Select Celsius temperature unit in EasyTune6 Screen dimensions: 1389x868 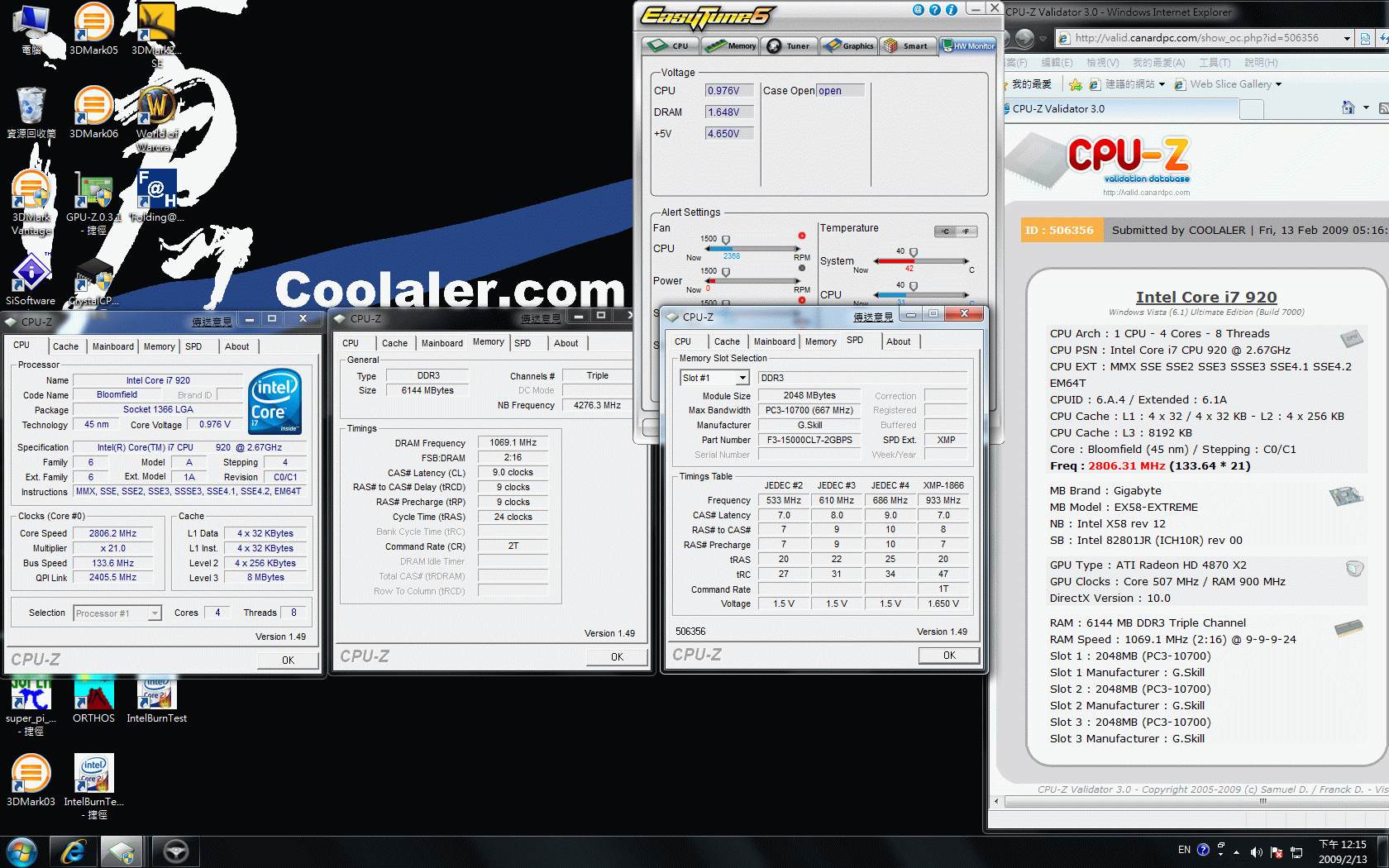945,231
